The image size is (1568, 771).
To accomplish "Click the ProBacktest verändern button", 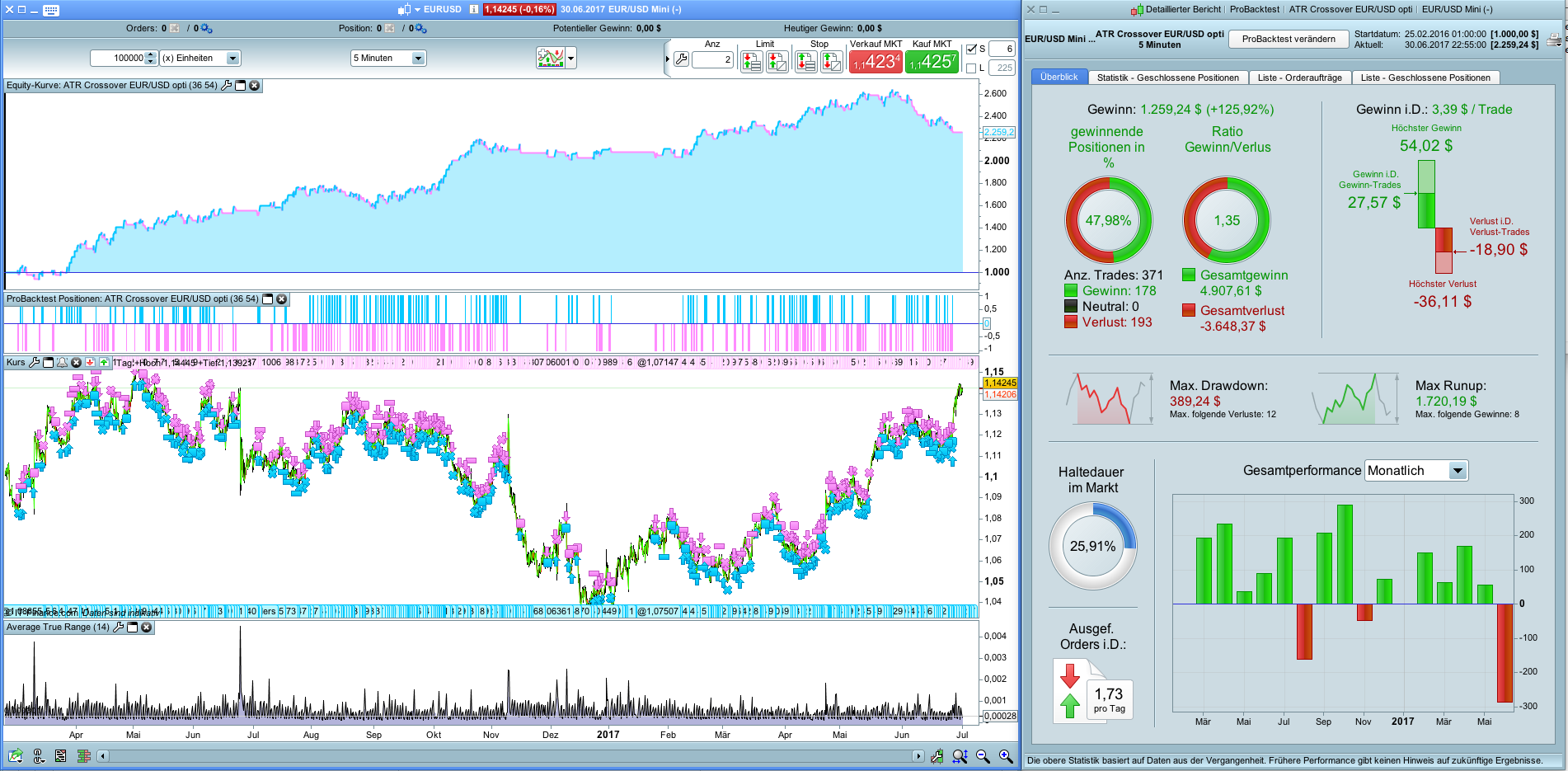I will pyautogui.click(x=1289, y=39).
